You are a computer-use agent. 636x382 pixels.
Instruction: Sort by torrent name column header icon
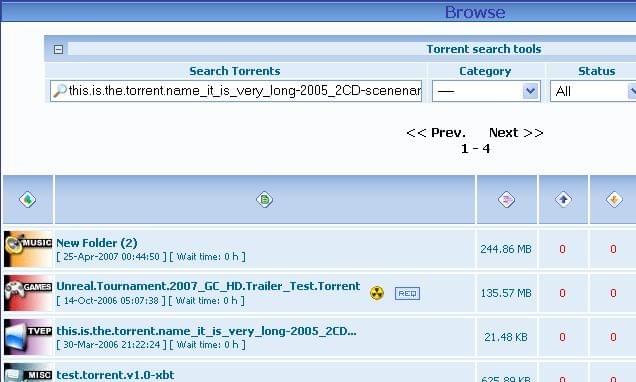coord(264,200)
